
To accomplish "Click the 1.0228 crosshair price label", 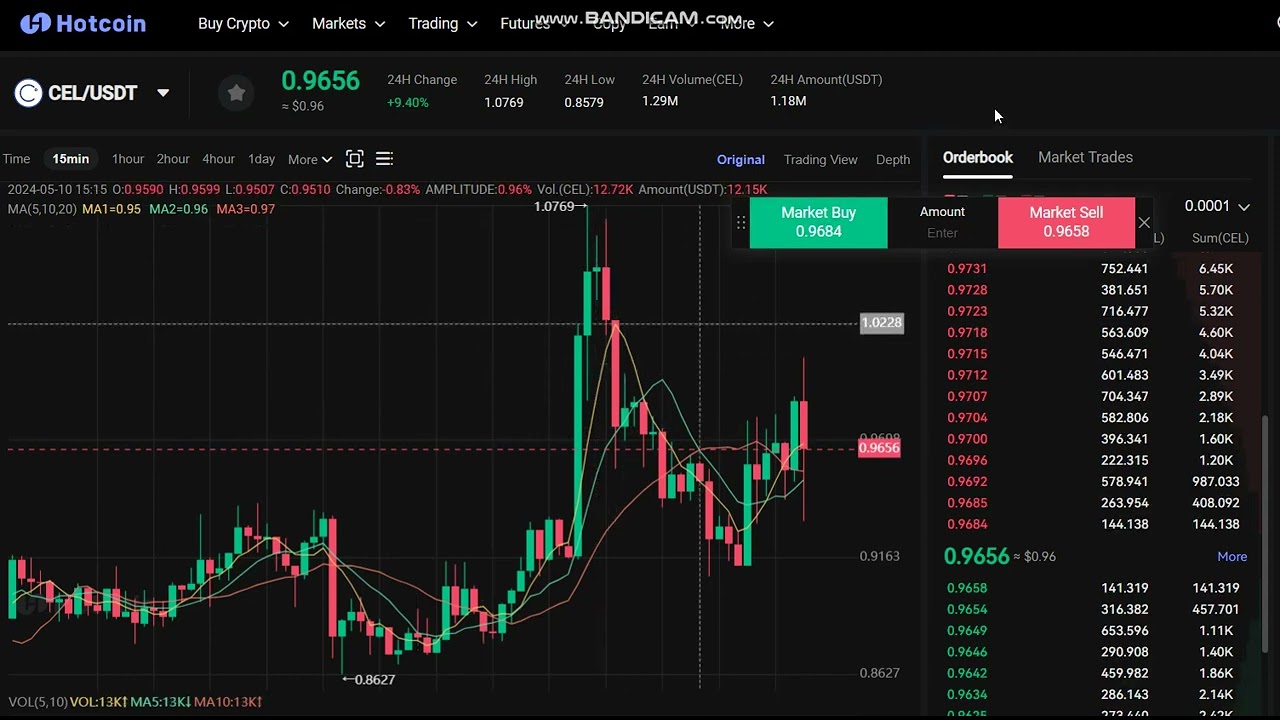I will tap(882, 323).
